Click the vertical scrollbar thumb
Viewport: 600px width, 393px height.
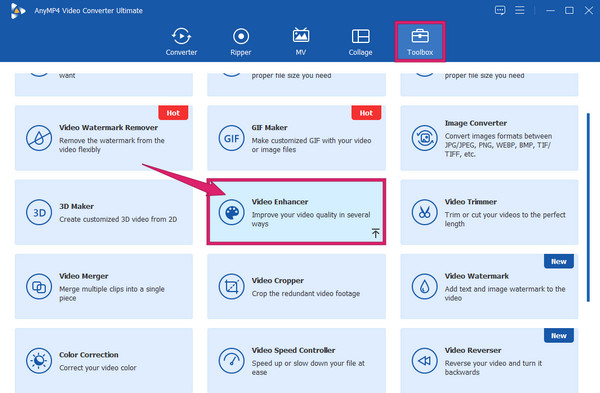[x=588, y=207]
